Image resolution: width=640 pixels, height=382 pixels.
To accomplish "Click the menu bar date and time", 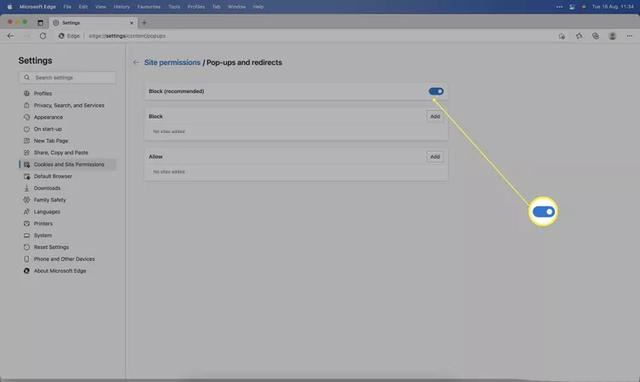I will point(613,7).
